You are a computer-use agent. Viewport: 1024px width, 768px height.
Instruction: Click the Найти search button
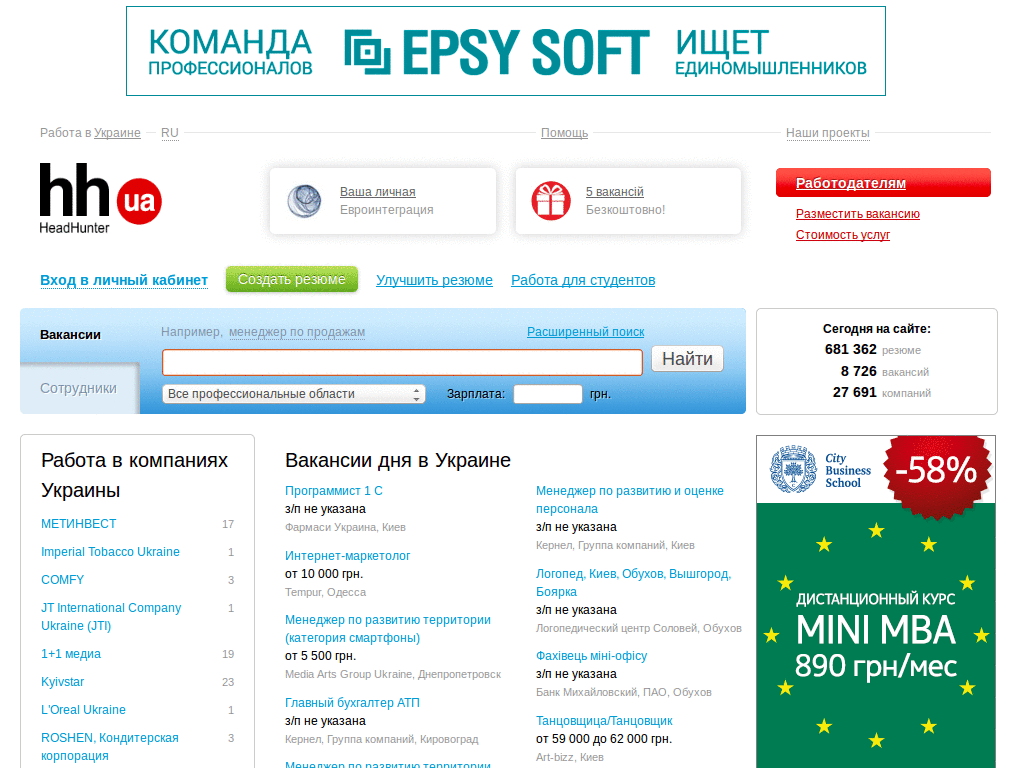tap(687, 359)
